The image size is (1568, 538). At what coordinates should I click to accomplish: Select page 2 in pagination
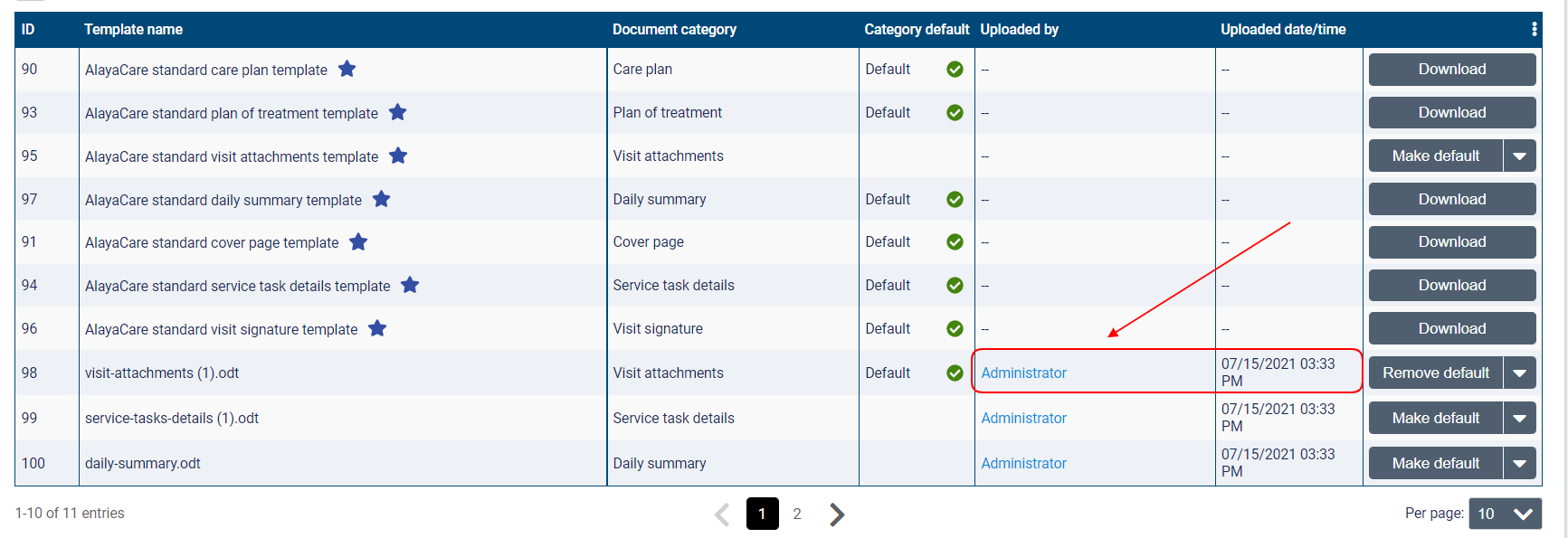(x=796, y=514)
